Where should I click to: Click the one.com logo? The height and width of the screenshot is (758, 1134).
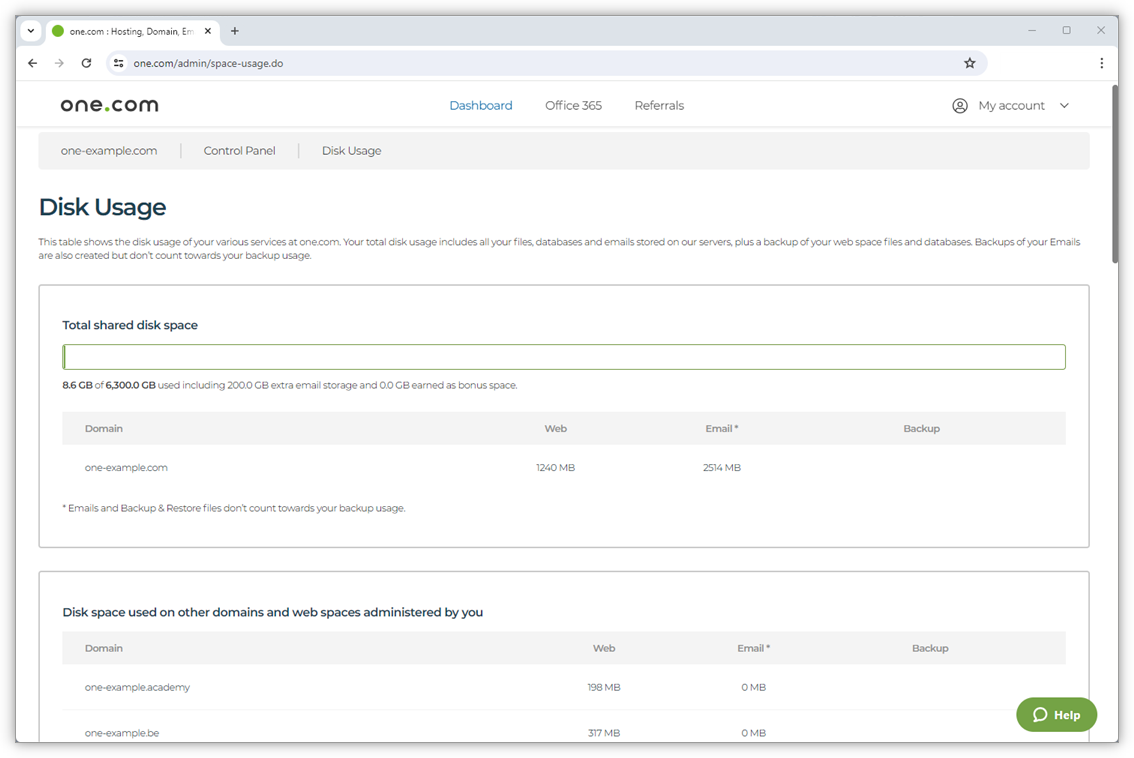[109, 105]
